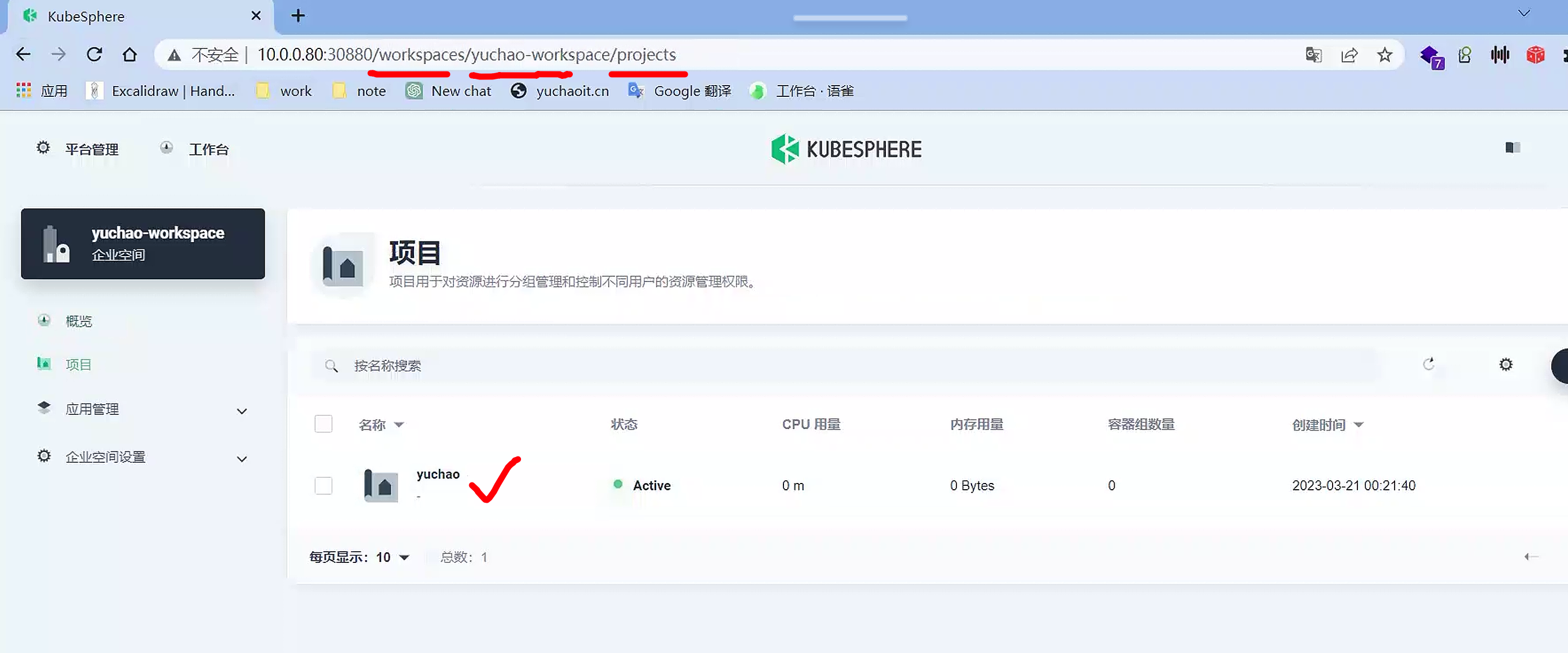Viewport: 1568px width, 653px height.
Task: Check the yuchao project row checkbox
Action: click(323, 485)
